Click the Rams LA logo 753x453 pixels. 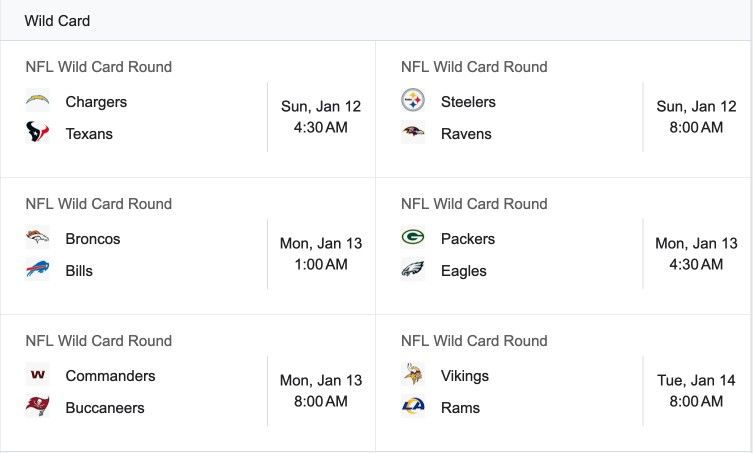tap(413, 406)
